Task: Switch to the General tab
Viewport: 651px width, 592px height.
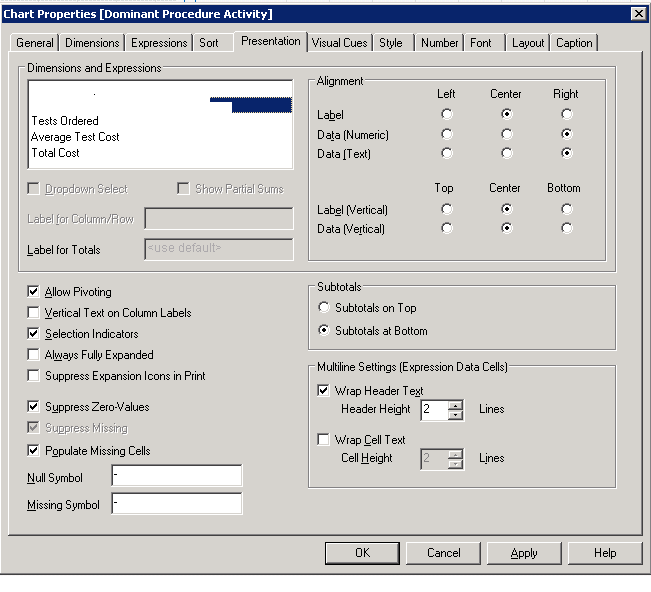Action: click(34, 43)
